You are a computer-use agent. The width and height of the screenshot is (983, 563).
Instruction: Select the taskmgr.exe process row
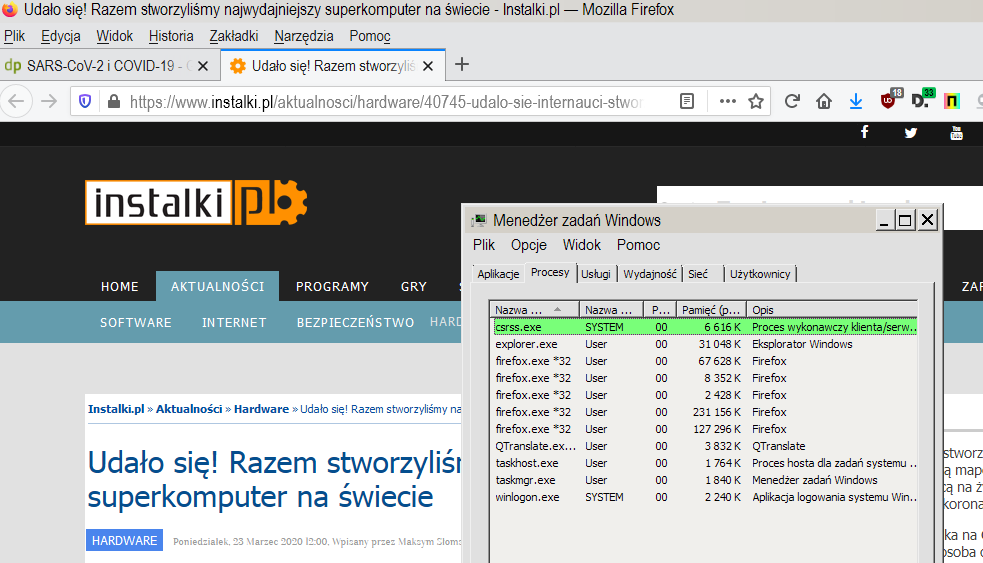705,480
